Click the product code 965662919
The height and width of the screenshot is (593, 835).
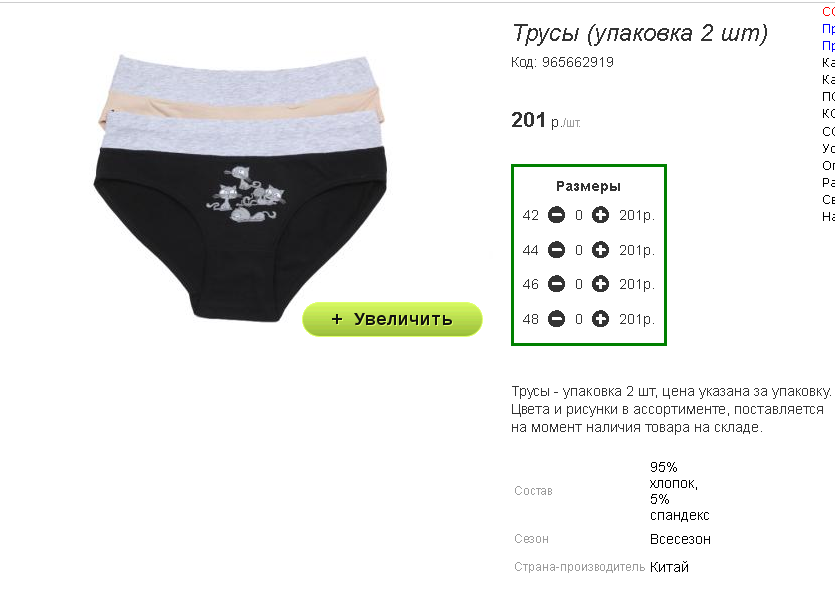(578, 62)
